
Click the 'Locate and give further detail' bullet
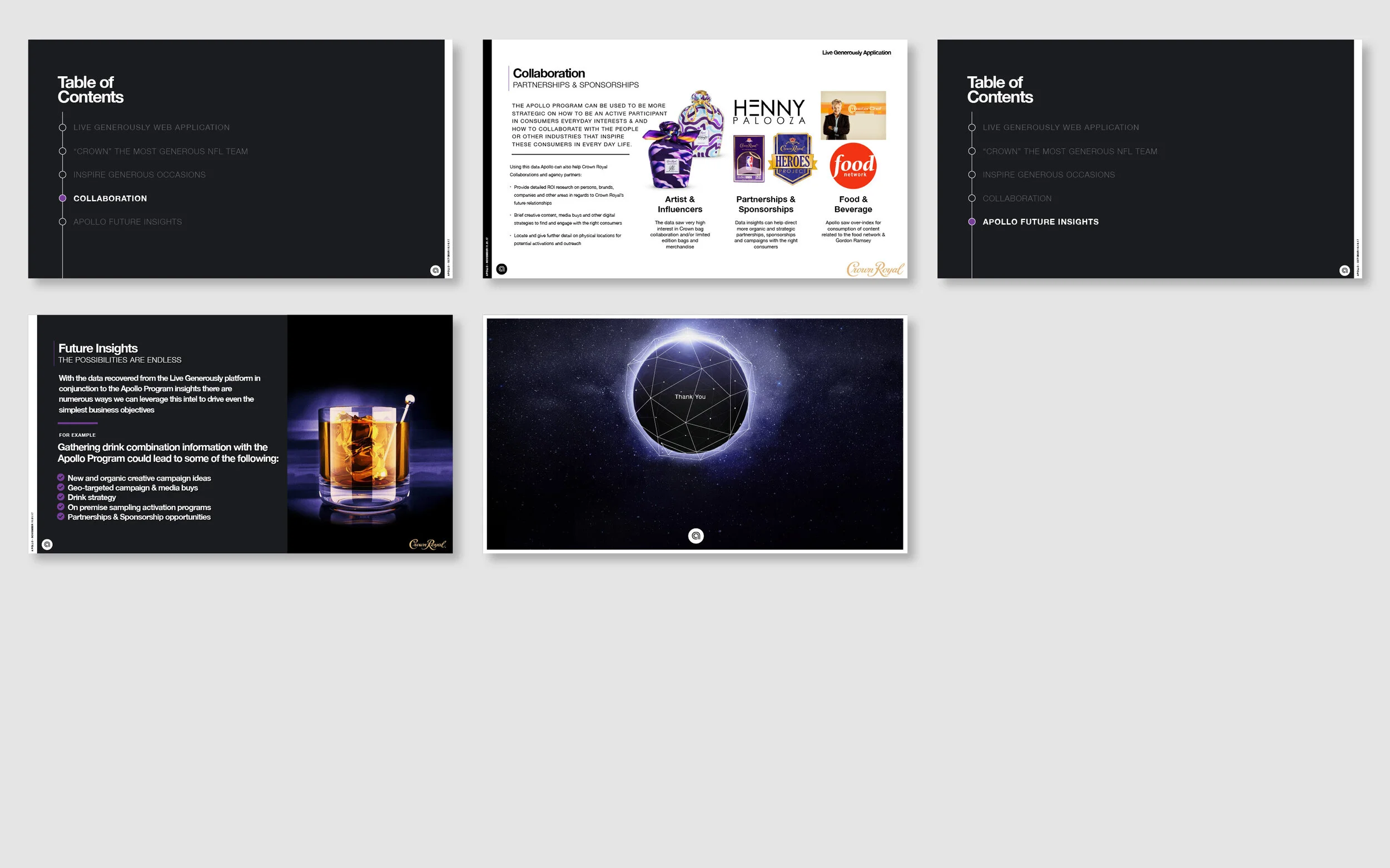tap(567, 240)
